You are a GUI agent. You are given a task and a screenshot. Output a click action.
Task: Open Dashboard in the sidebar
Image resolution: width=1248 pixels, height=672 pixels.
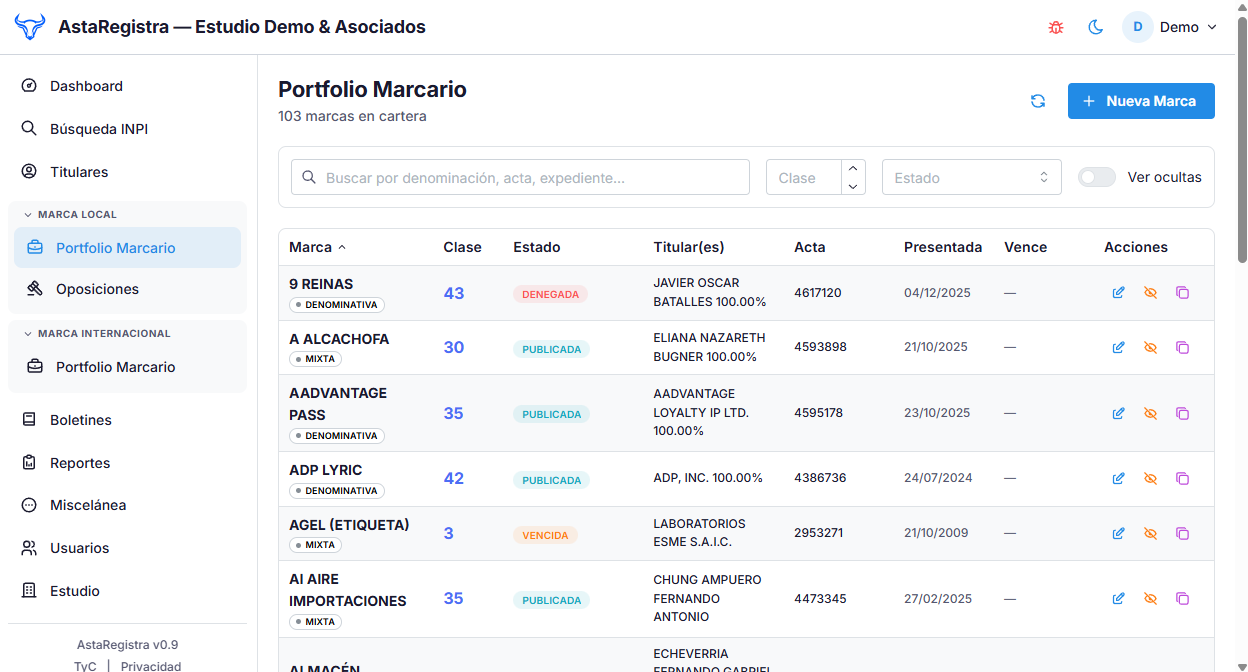click(128, 86)
